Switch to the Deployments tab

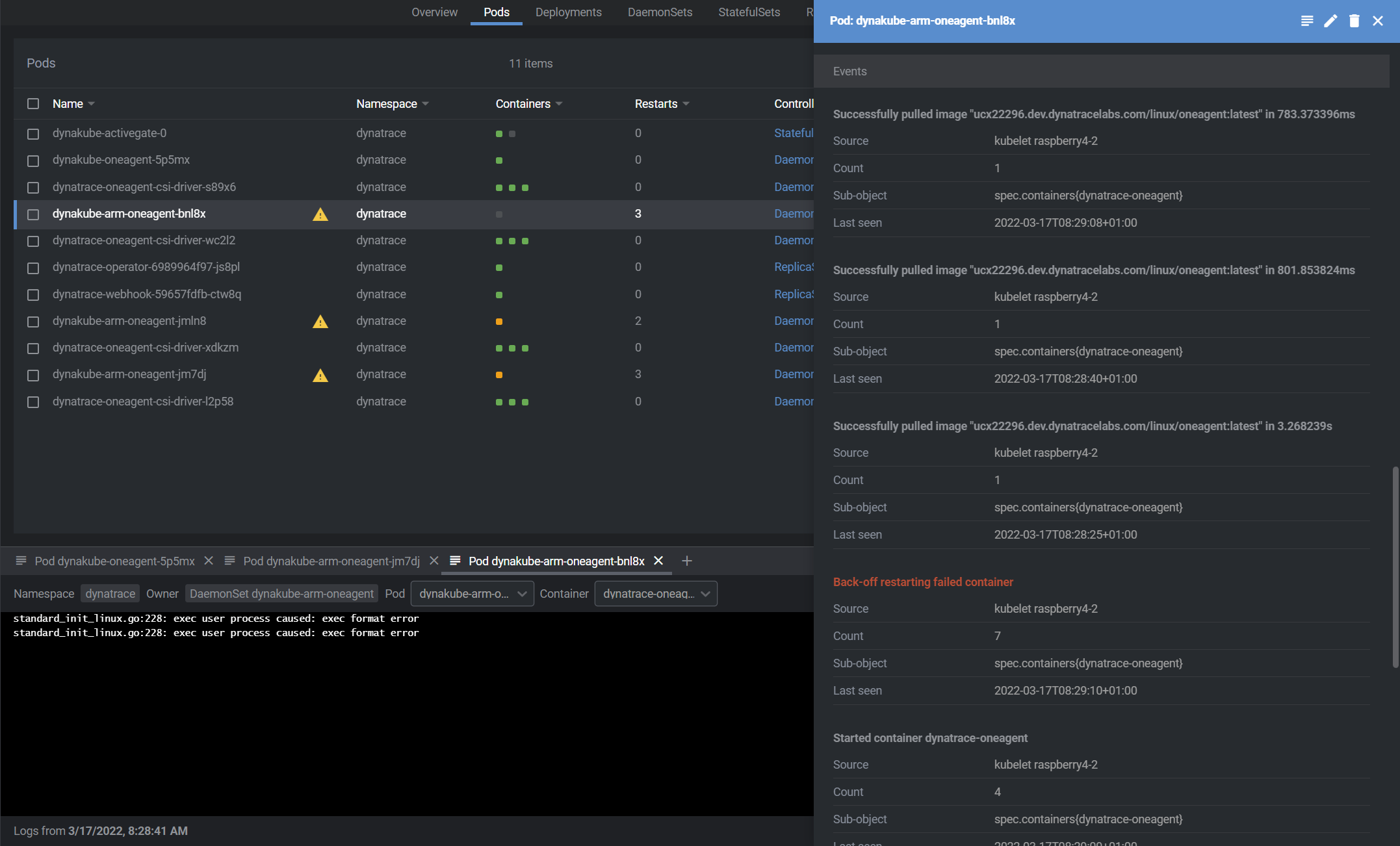[568, 12]
